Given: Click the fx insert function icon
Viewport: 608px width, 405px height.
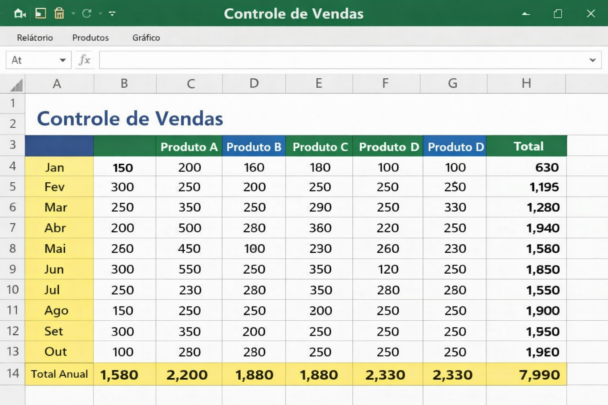Looking at the screenshot, I should (85, 60).
